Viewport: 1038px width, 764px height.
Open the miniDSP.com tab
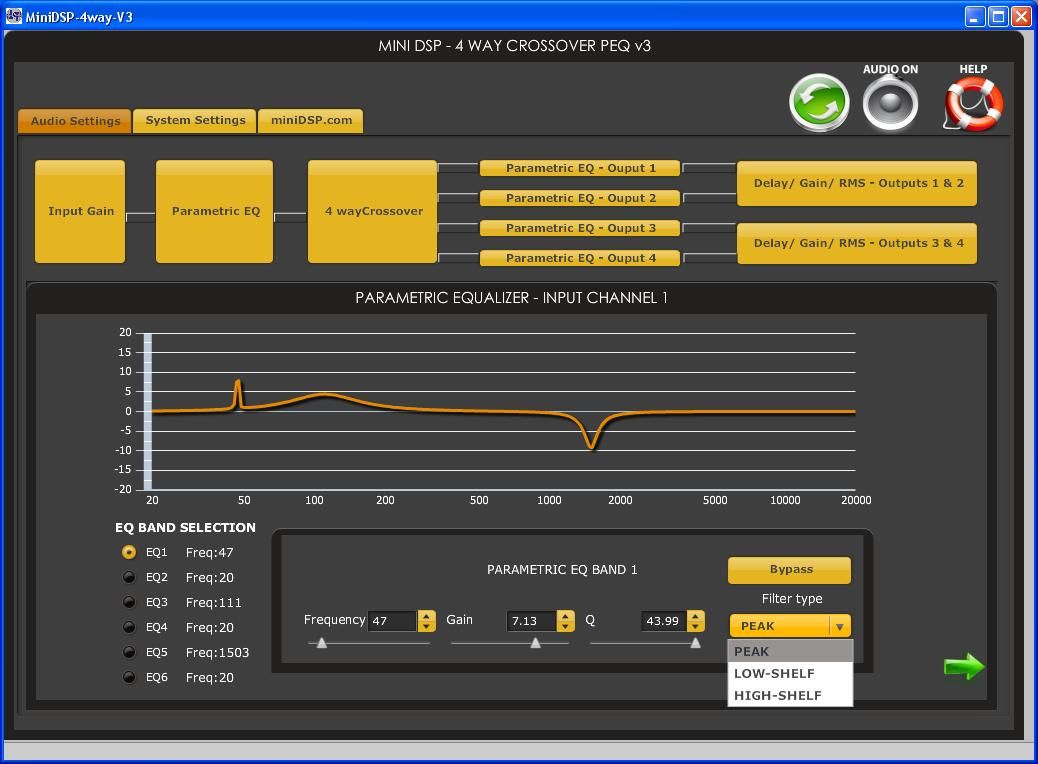click(x=310, y=120)
